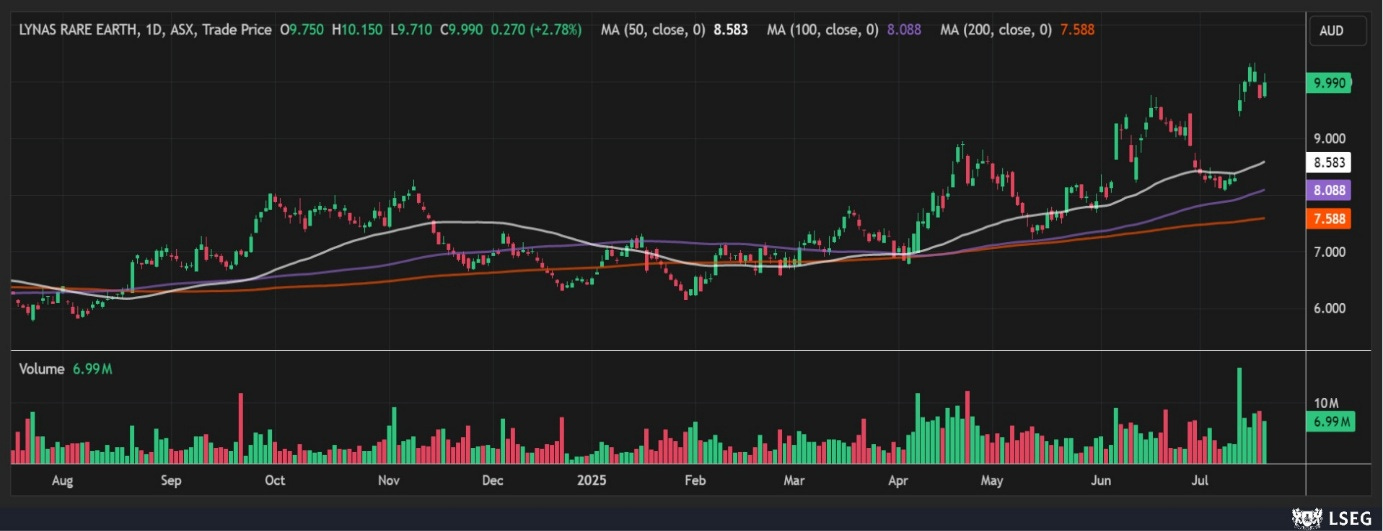
Task: Click the Jun label on time axis
Action: [x=1101, y=481]
